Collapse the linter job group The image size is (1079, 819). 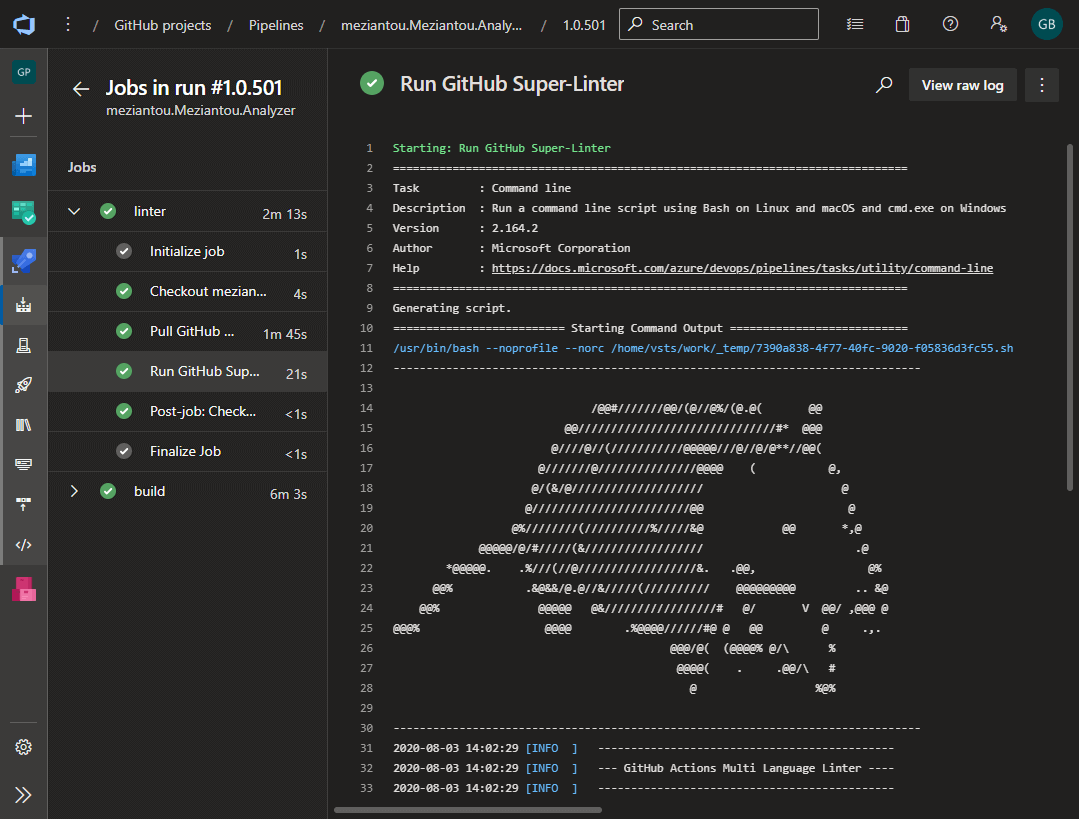point(74,211)
